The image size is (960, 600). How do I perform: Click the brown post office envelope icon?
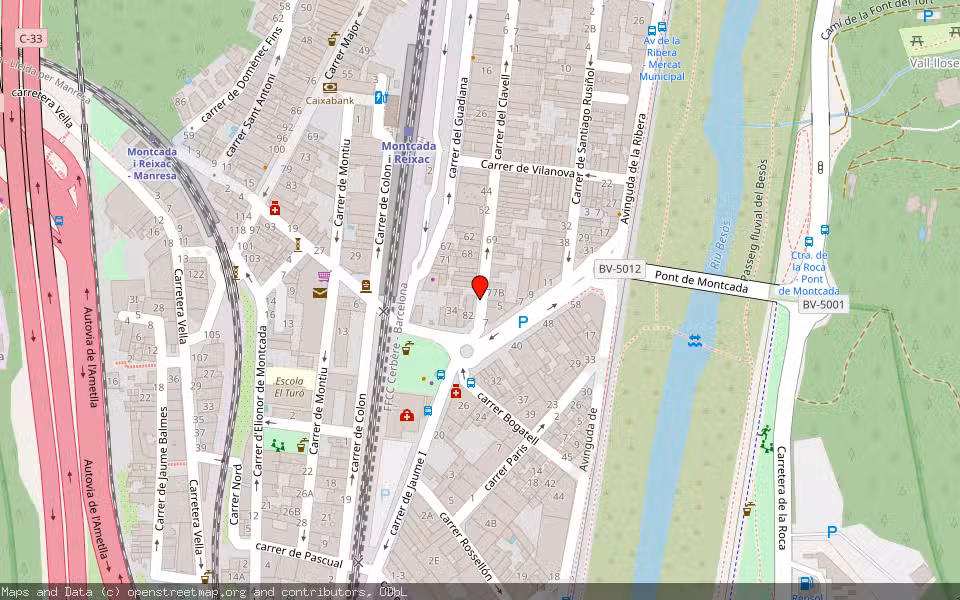coord(320,293)
